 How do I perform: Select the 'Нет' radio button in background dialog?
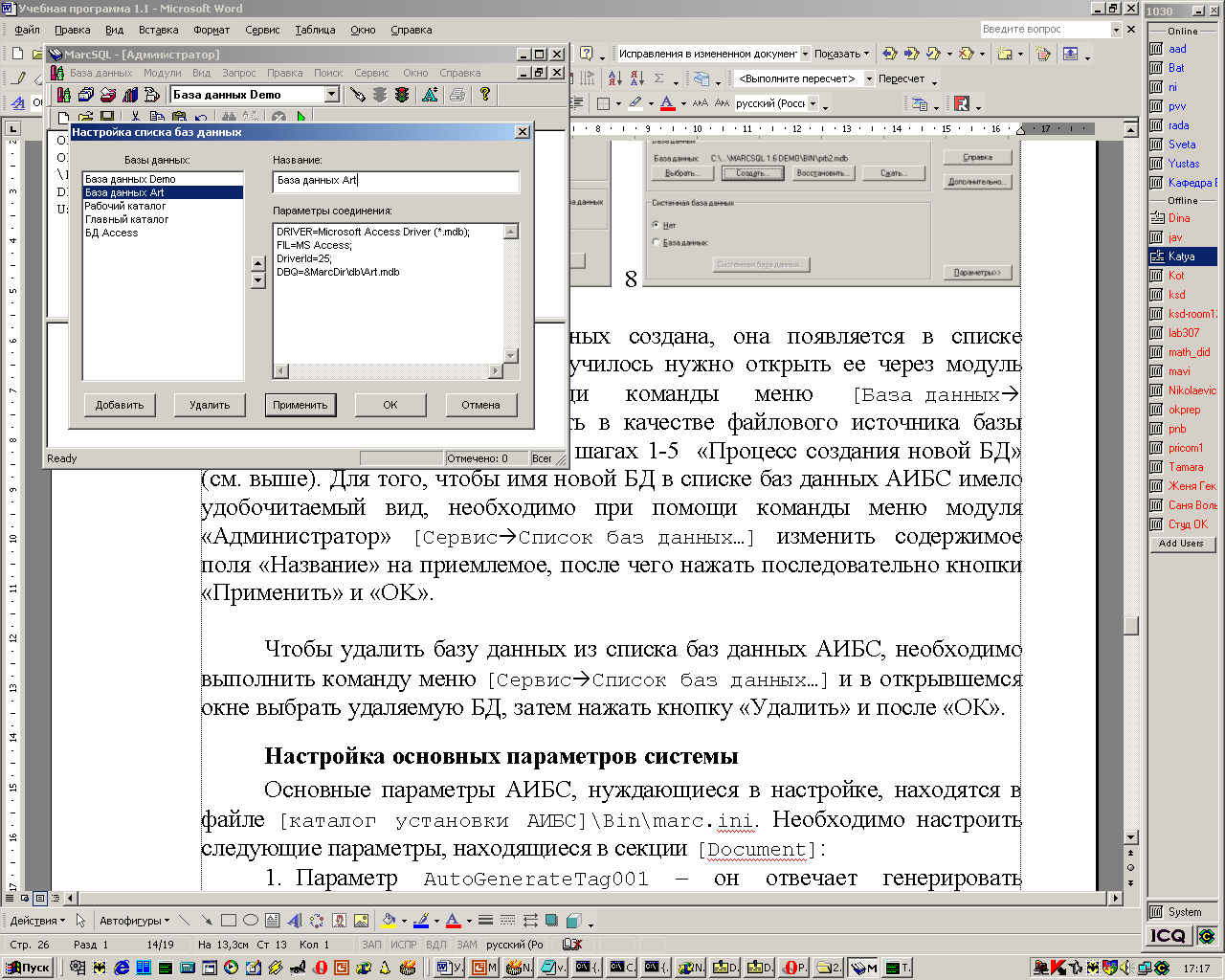656,225
